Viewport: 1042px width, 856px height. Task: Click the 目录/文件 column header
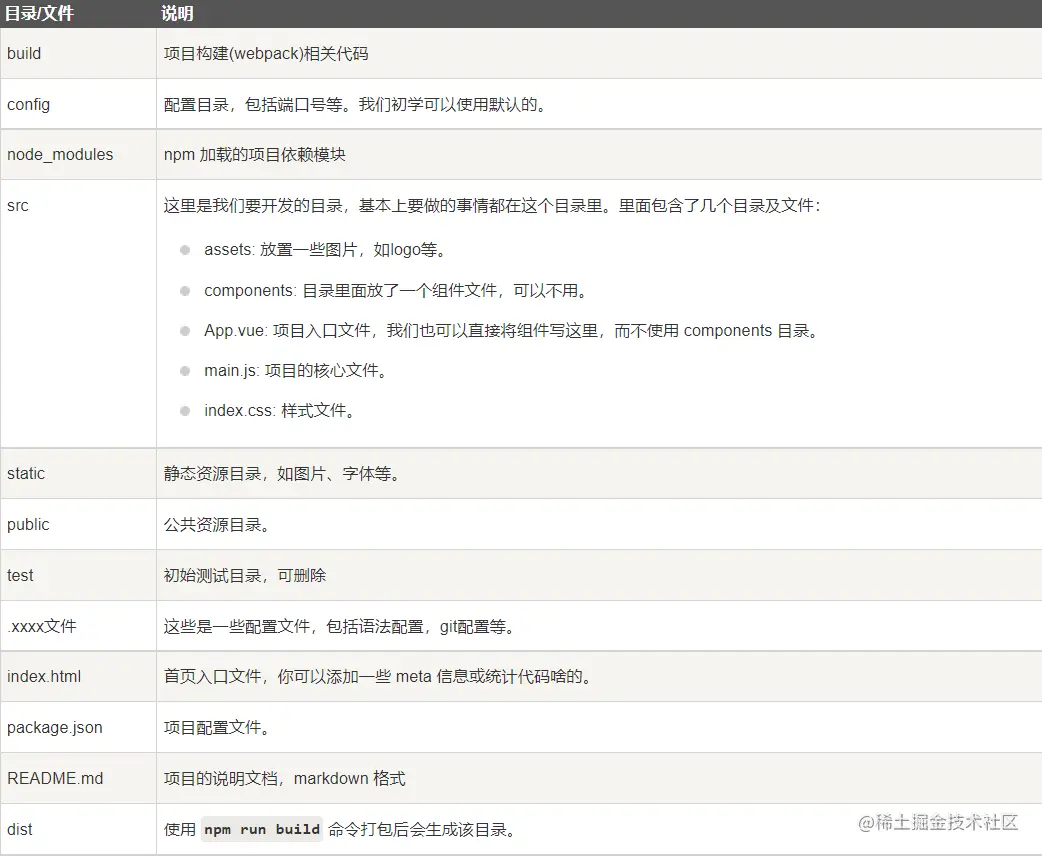39,13
